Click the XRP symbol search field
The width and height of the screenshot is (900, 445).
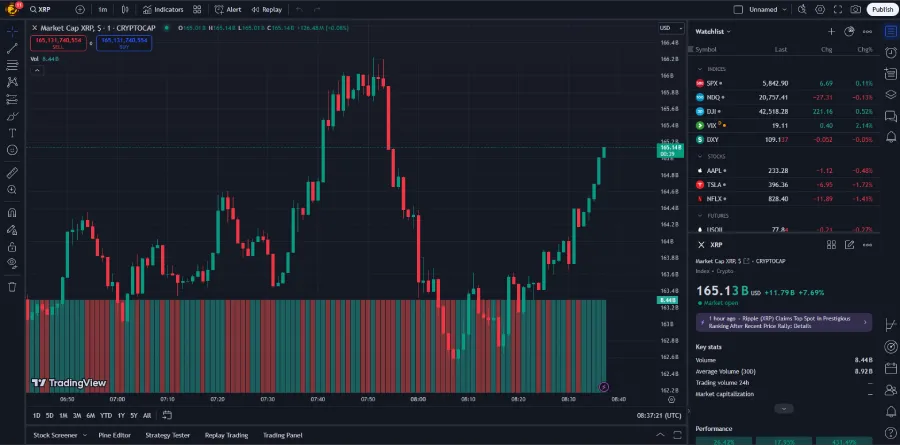(x=49, y=10)
